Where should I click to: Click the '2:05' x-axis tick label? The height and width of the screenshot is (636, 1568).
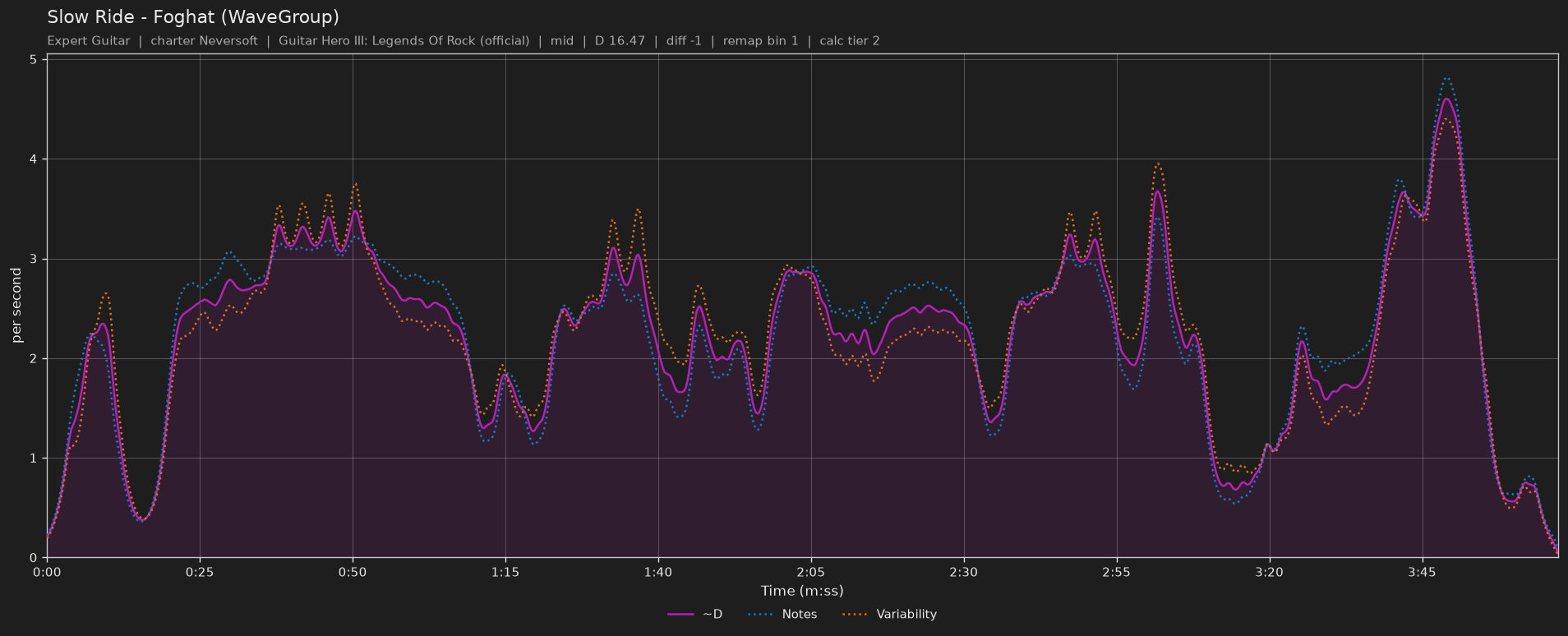[811, 572]
